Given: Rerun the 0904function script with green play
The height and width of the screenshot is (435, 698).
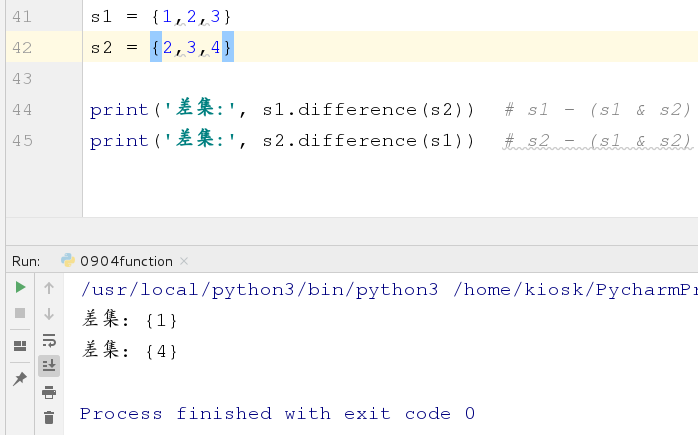Looking at the screenshot, I should [x=20, y=287].
